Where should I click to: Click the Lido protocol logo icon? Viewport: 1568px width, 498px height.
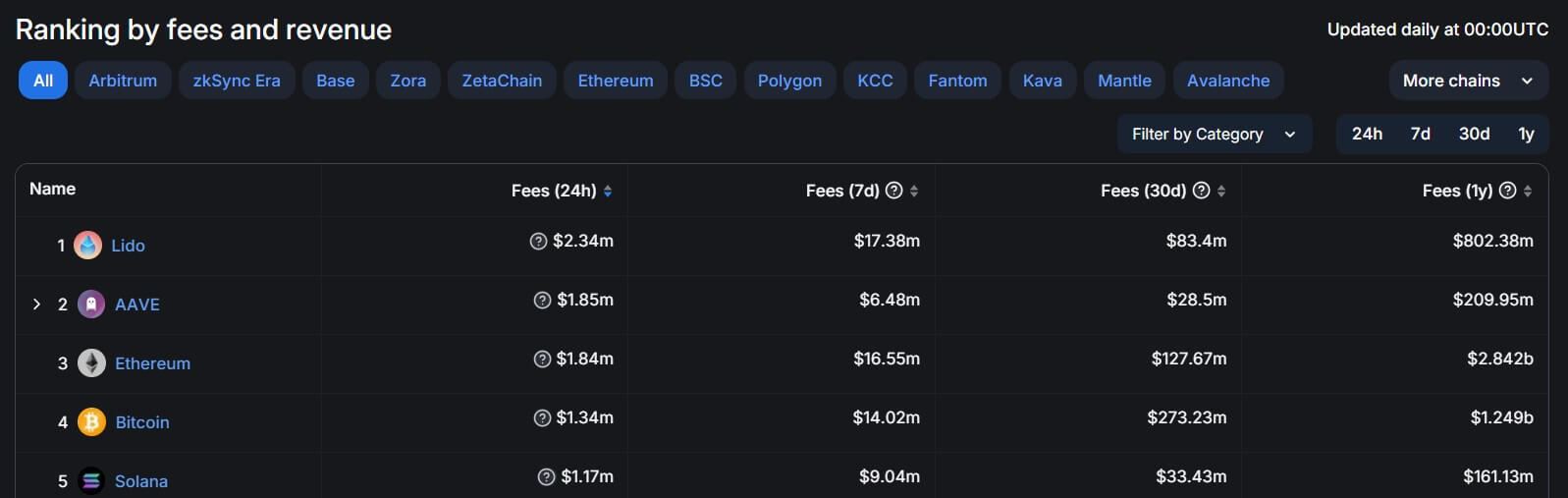click(x=87, y=246)
